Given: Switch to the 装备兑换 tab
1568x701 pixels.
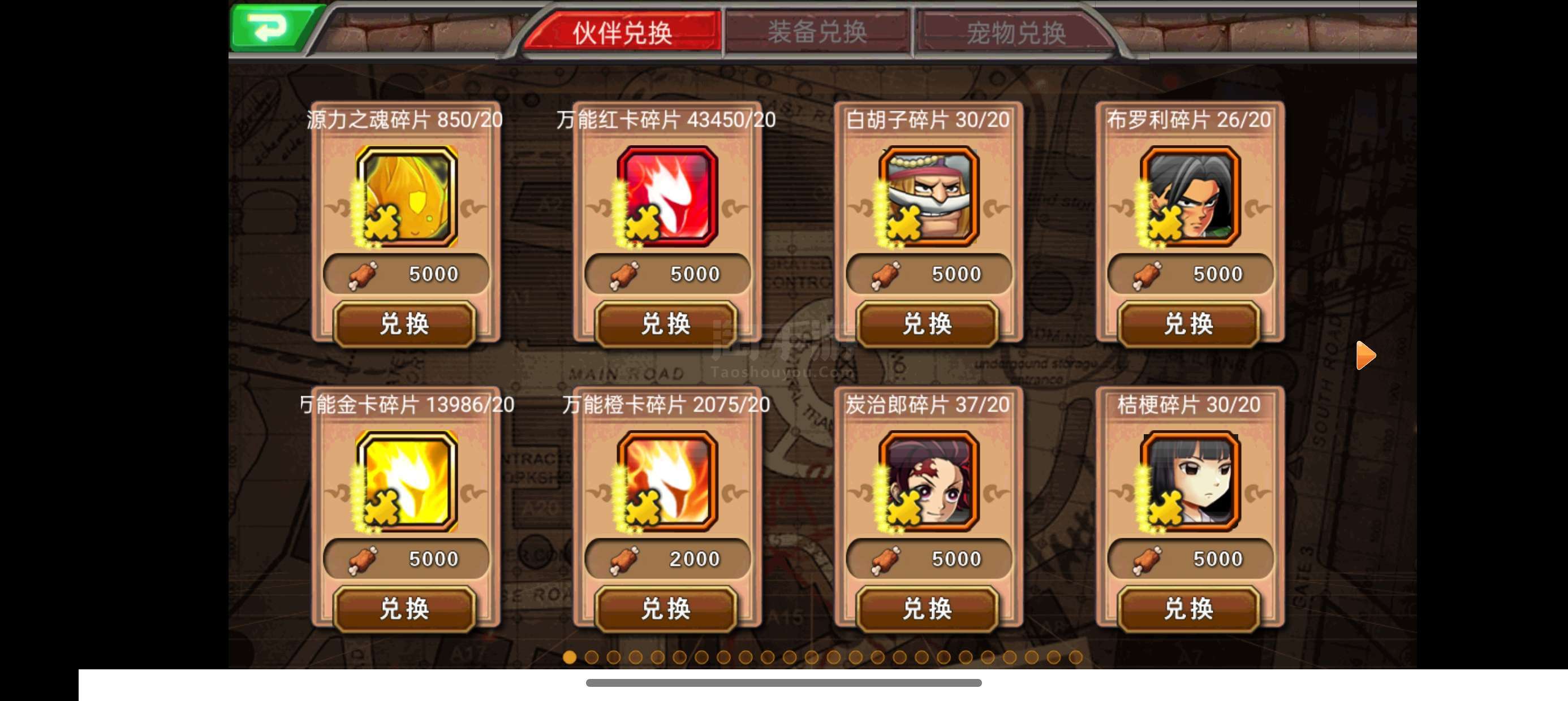Looking at the screenshot, I should tap(817, 32).
